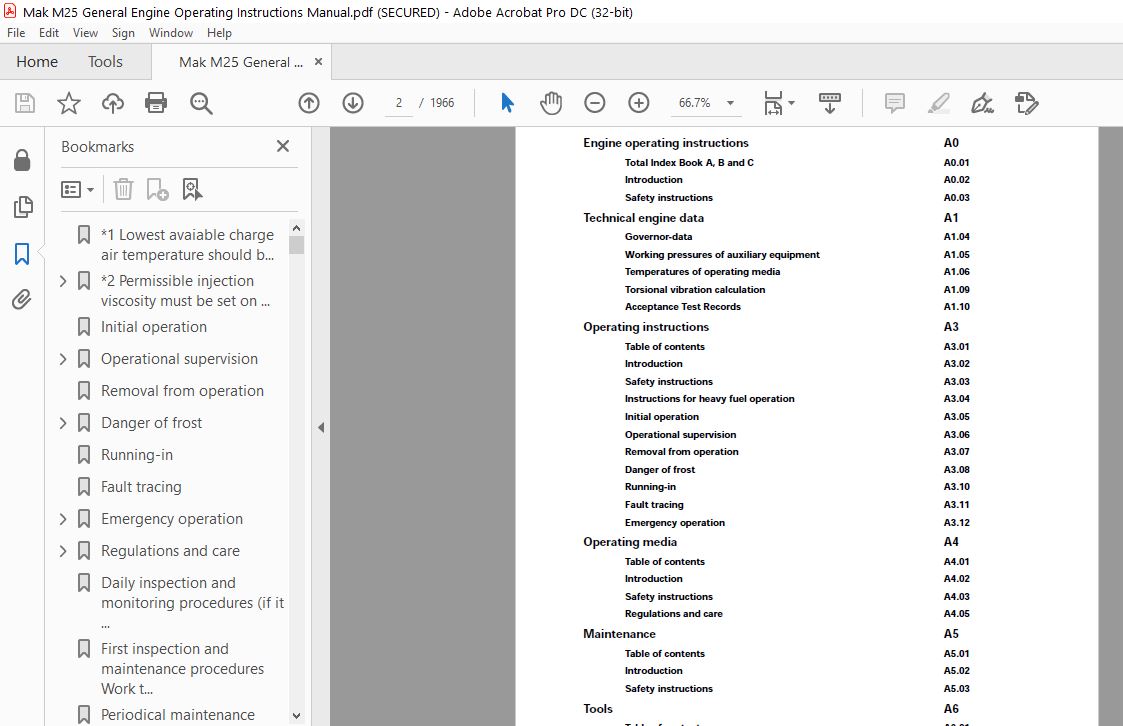This screenshot has width=1123, height=726.
Task: Open zoom level dropdown arrow
Action: 731,103
